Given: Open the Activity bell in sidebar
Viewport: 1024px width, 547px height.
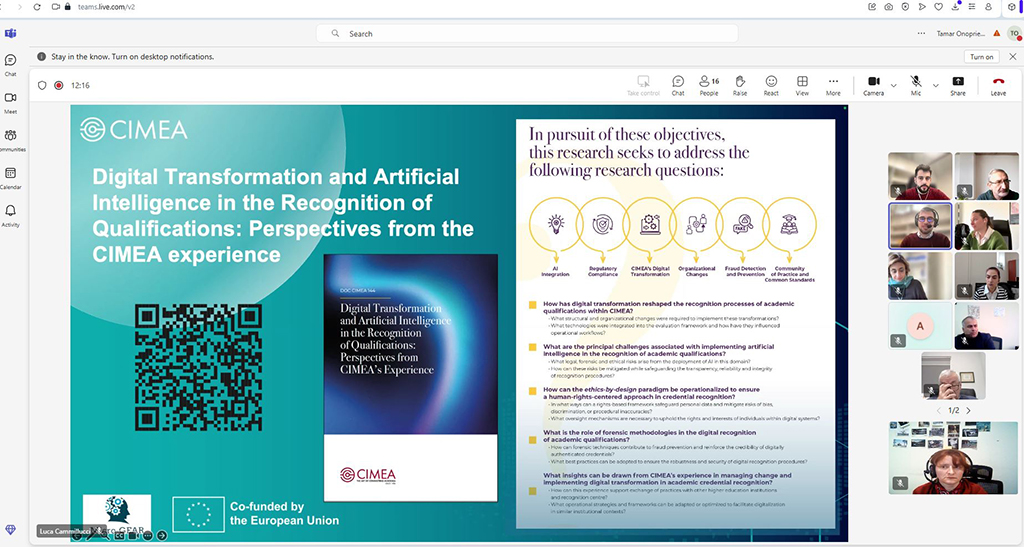Looking at the screenshot, I should click(10, 214).
